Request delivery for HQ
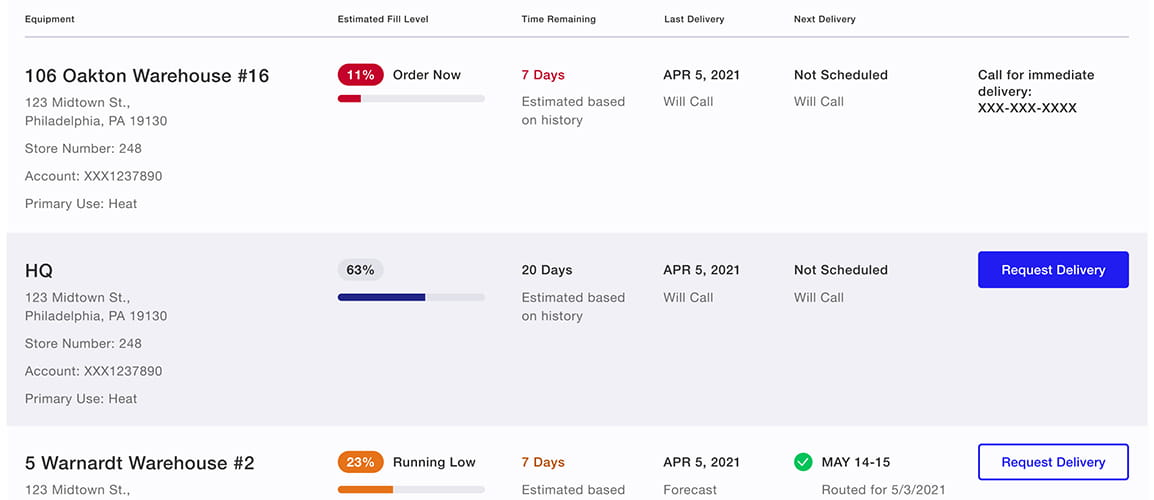This screenshot has height=500, width=1154. pos(1053,270)
